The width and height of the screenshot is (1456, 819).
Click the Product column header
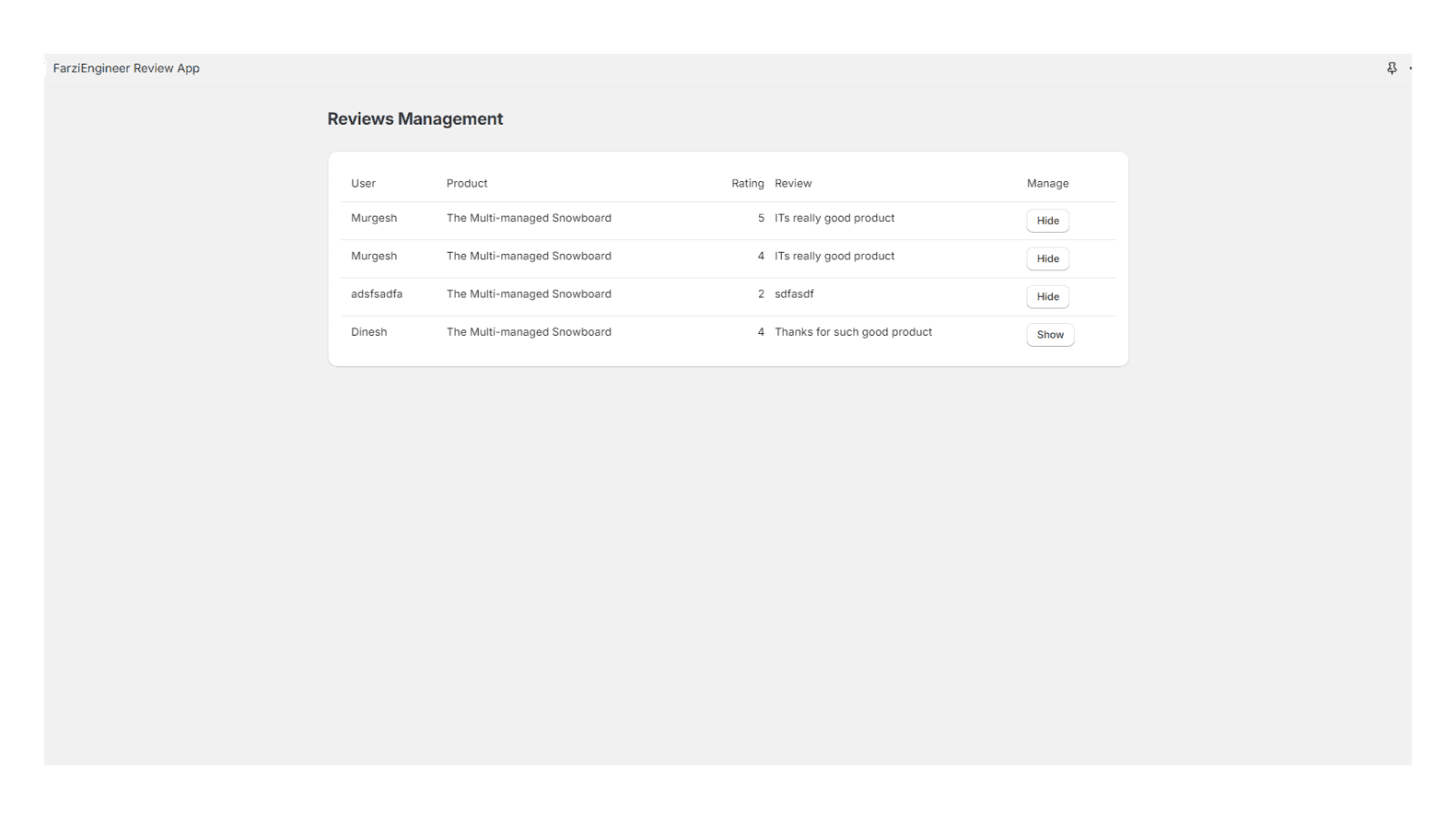point(467,184)
